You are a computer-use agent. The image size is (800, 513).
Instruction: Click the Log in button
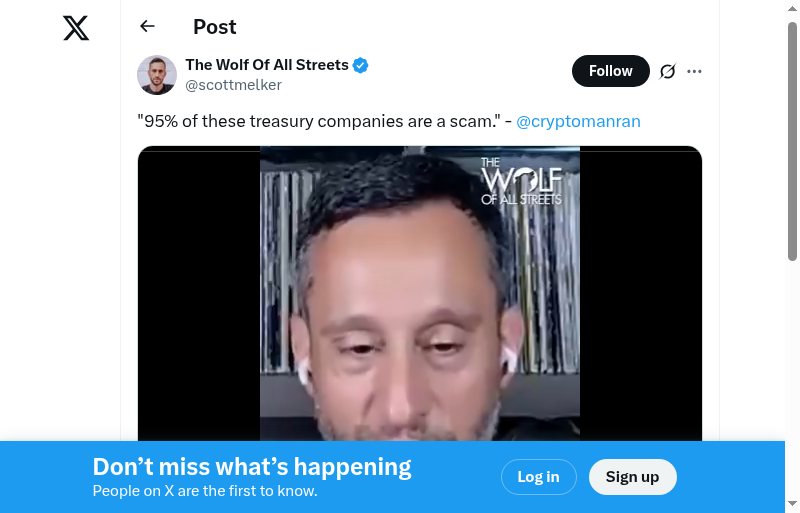(539, 477)
